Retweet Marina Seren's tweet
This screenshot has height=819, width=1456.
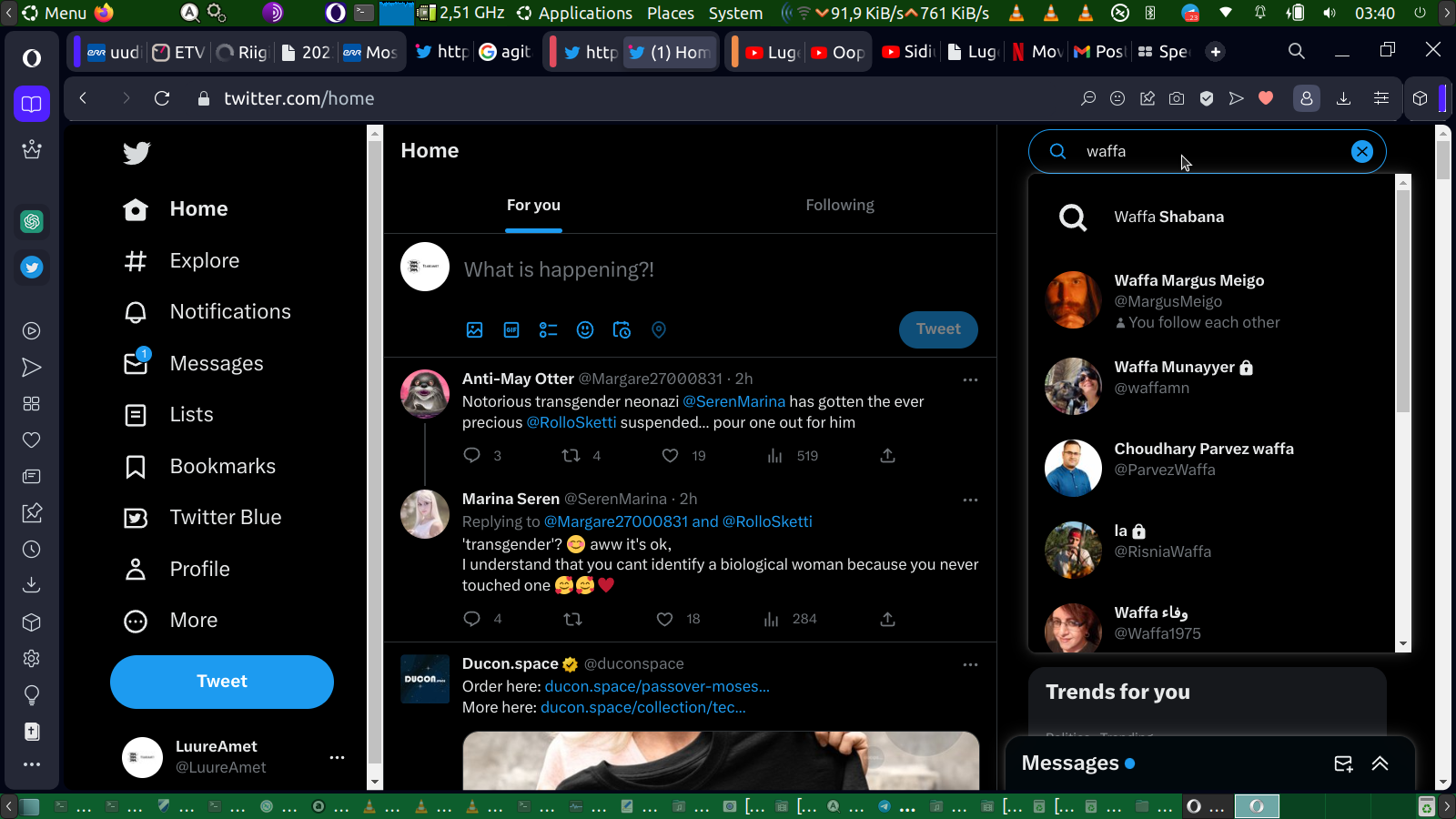pyautogui.click(x=572, y=619)
